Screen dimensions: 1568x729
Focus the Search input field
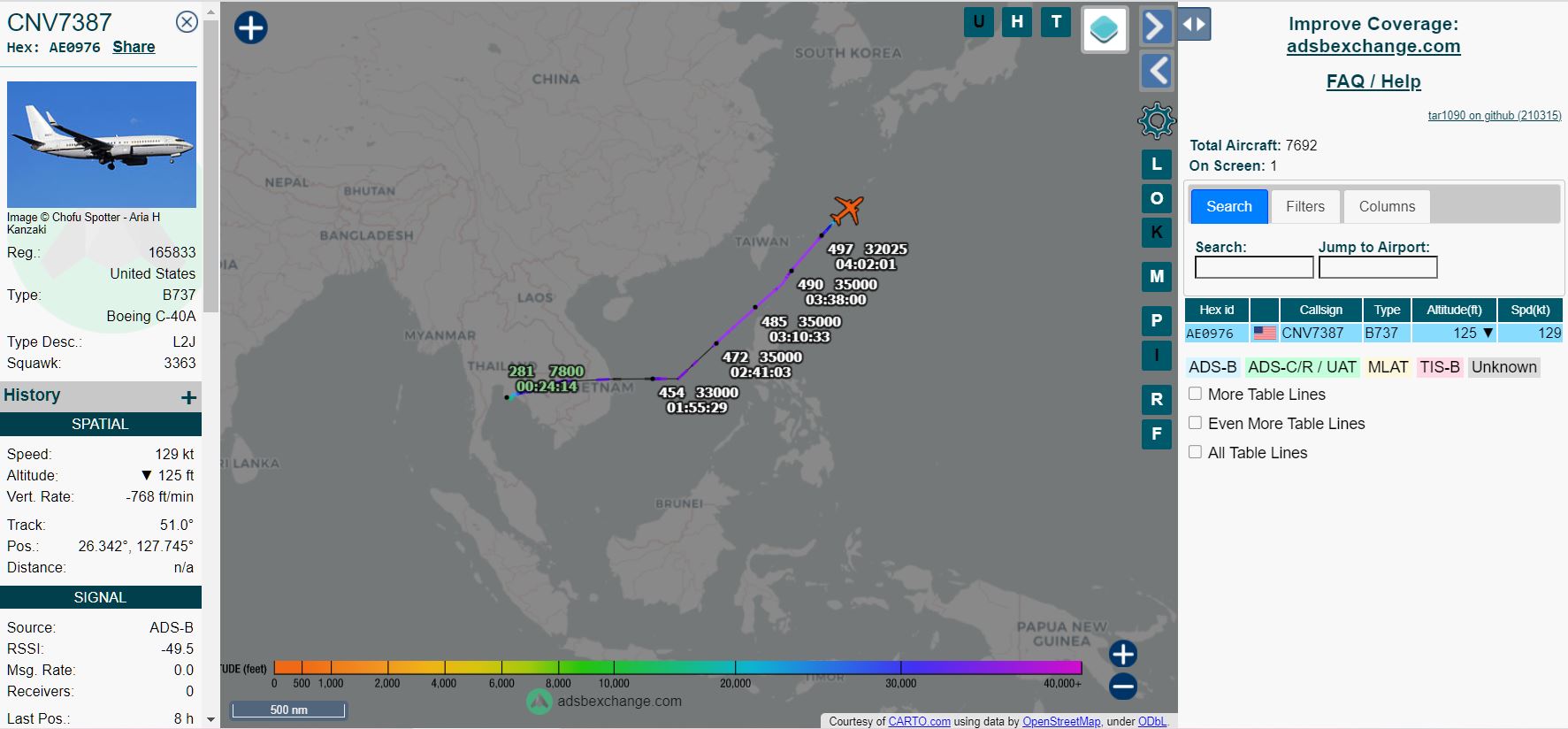click(x=1254, y=267)
